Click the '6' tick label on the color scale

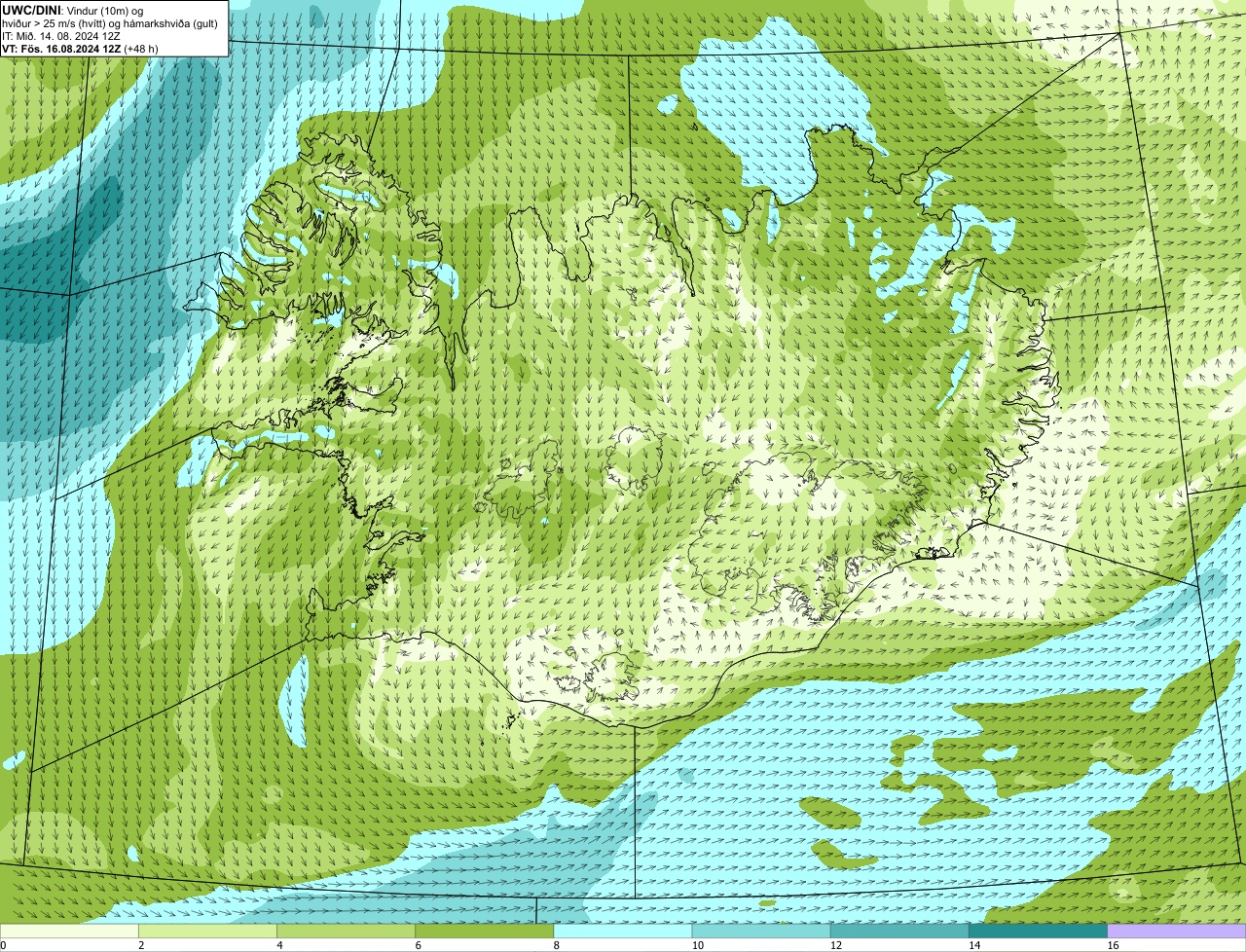419,945
